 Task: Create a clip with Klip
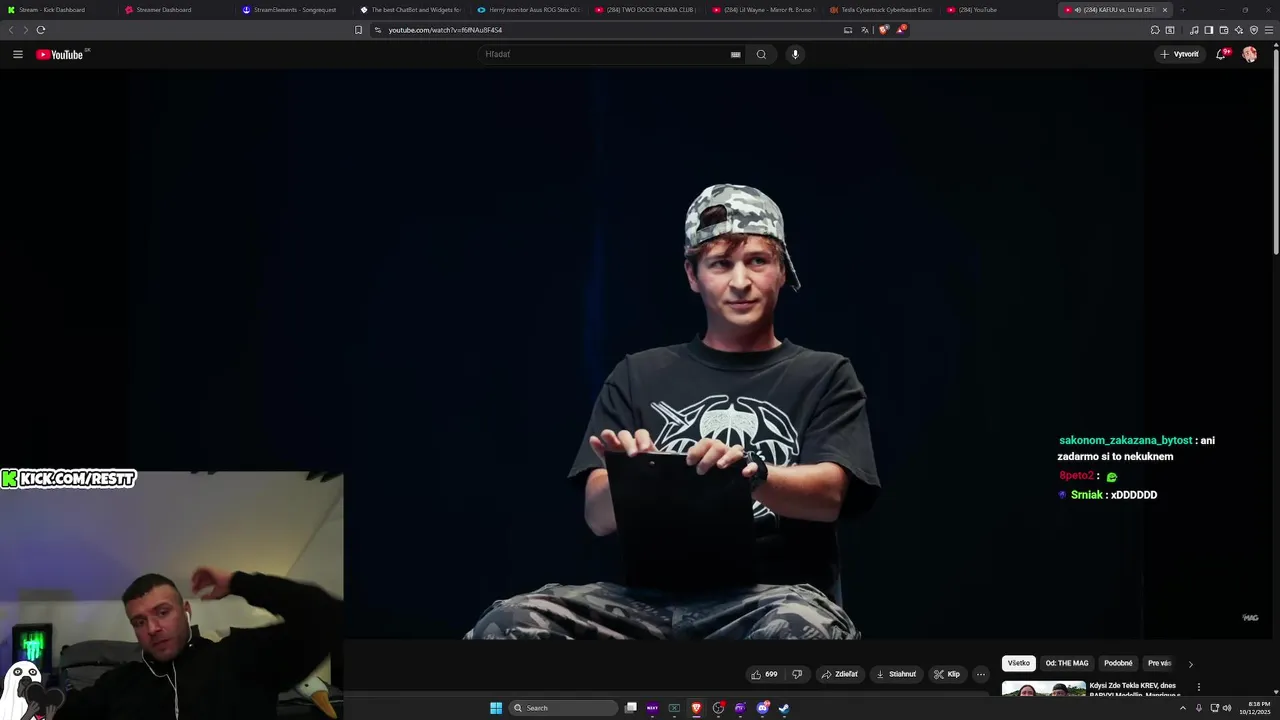point(947,674)
